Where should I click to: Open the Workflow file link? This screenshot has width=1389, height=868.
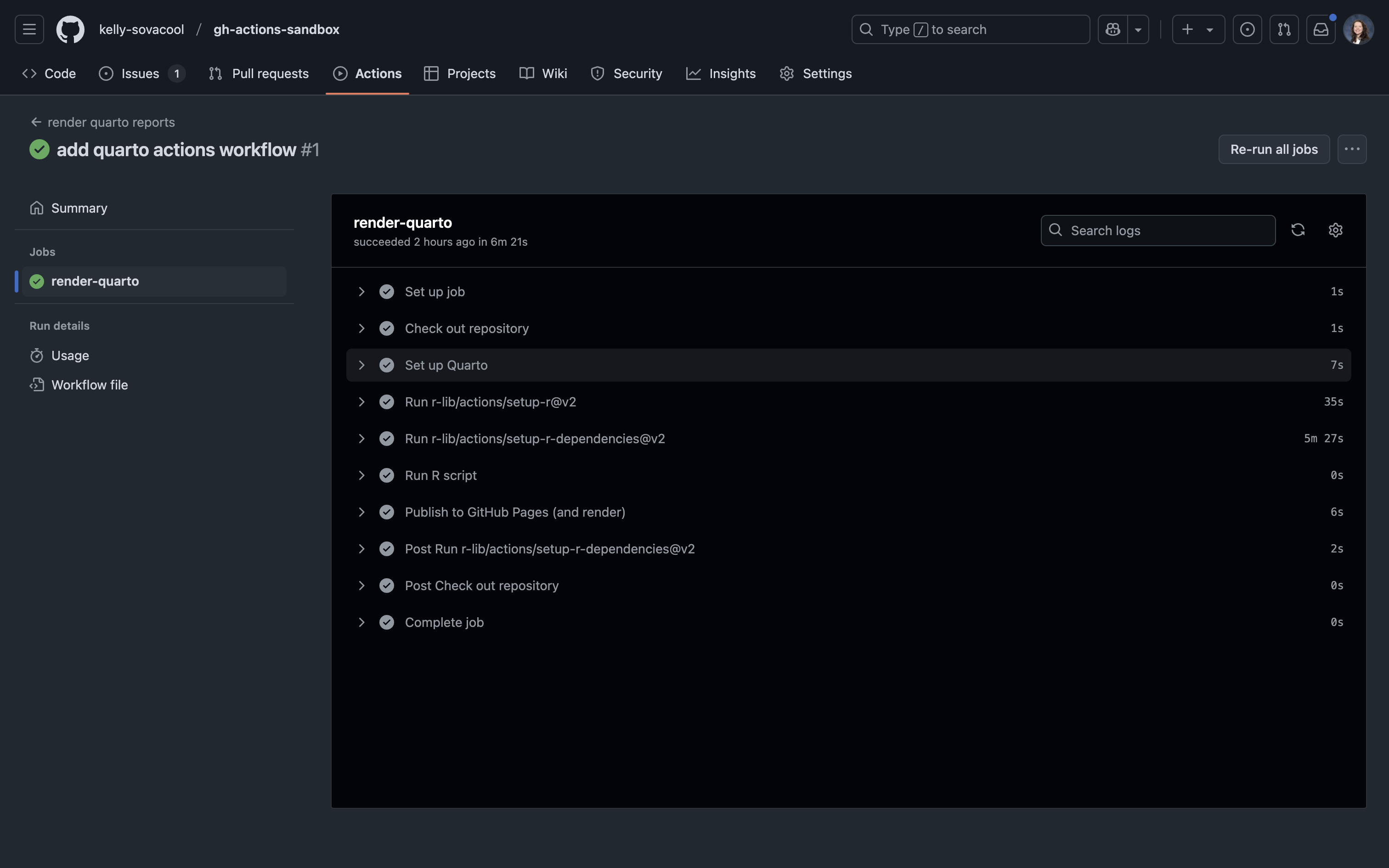pyautogui.click(x=90, y=385)
